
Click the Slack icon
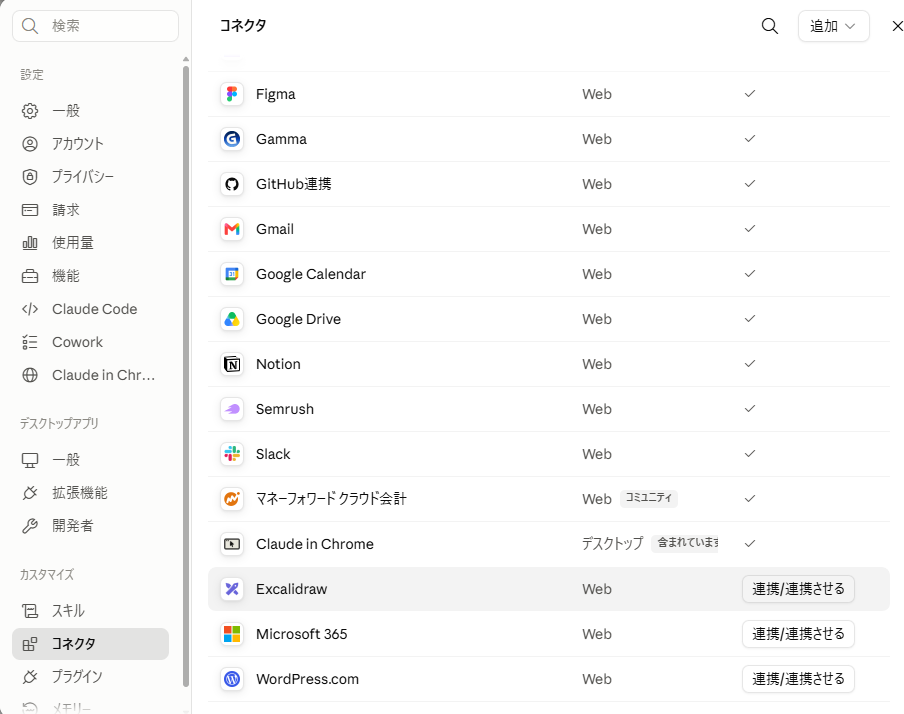(232, 454)
